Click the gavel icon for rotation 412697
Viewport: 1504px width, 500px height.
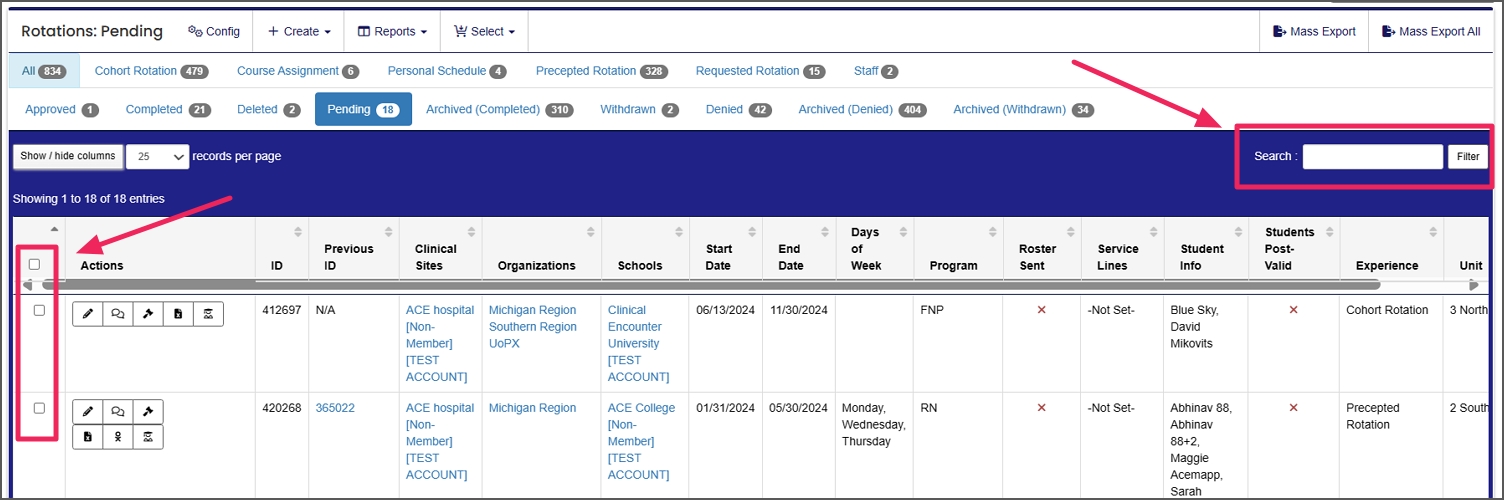[148, 314]
